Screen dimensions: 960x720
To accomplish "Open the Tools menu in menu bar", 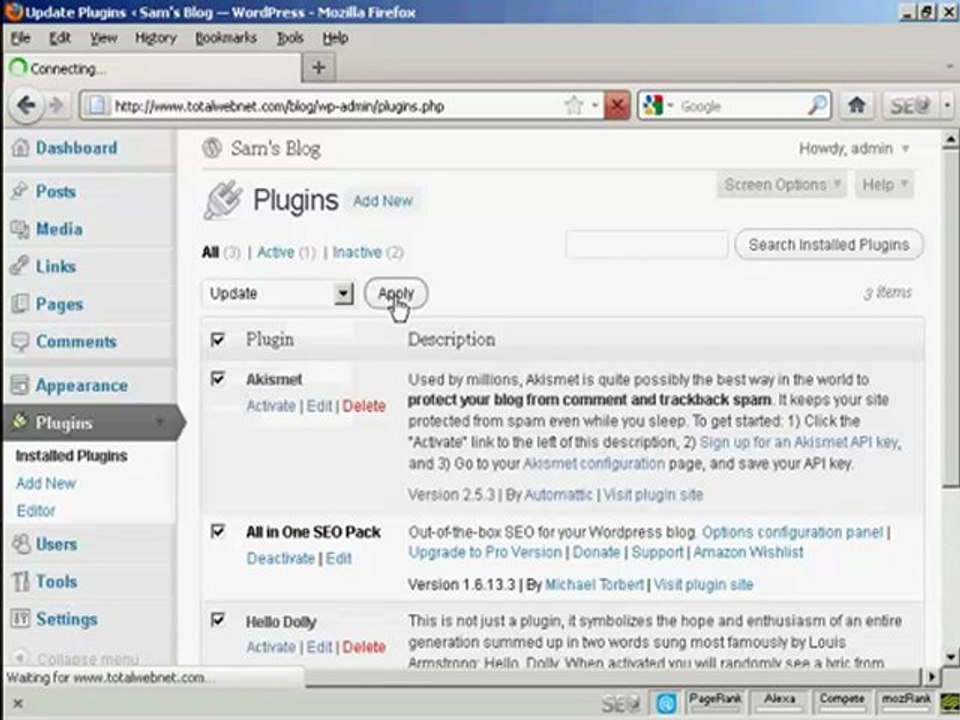I will pos(290,38).
